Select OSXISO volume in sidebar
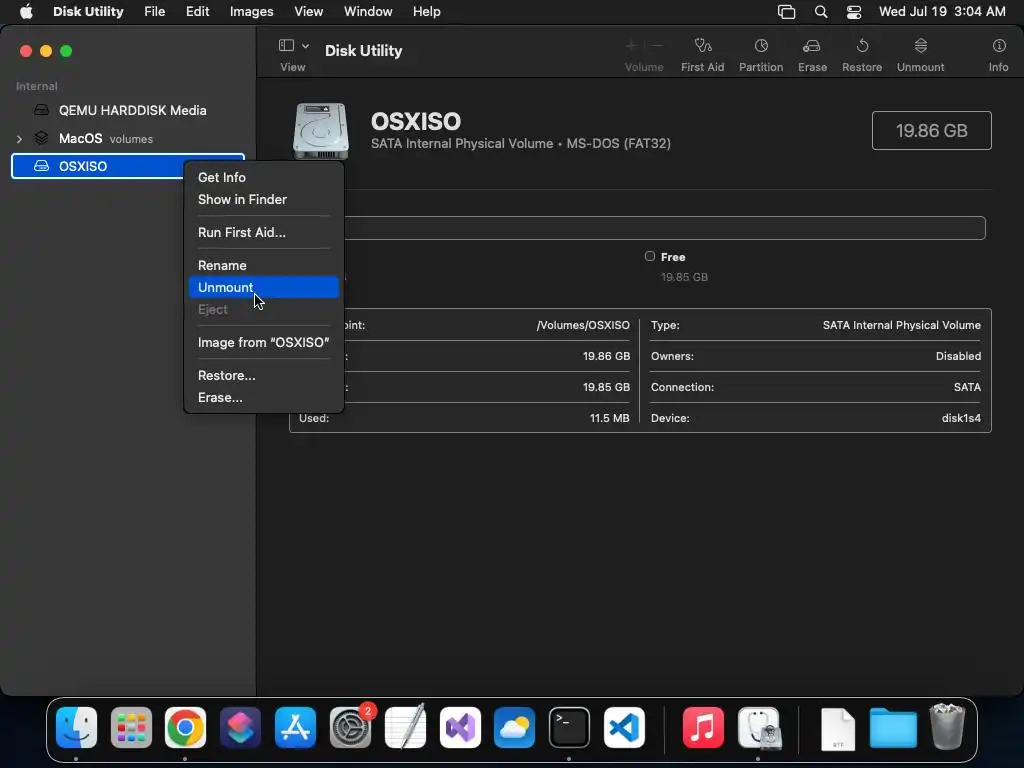 coord(128,166)
